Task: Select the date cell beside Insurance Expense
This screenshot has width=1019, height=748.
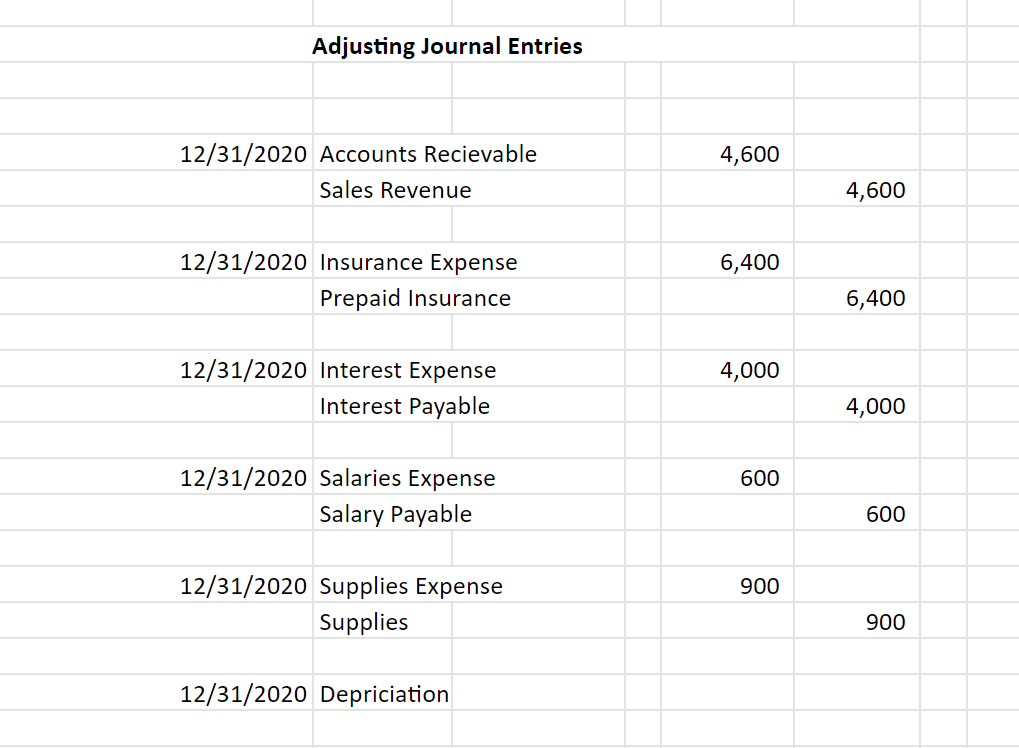Action: [x=243, y=262]
